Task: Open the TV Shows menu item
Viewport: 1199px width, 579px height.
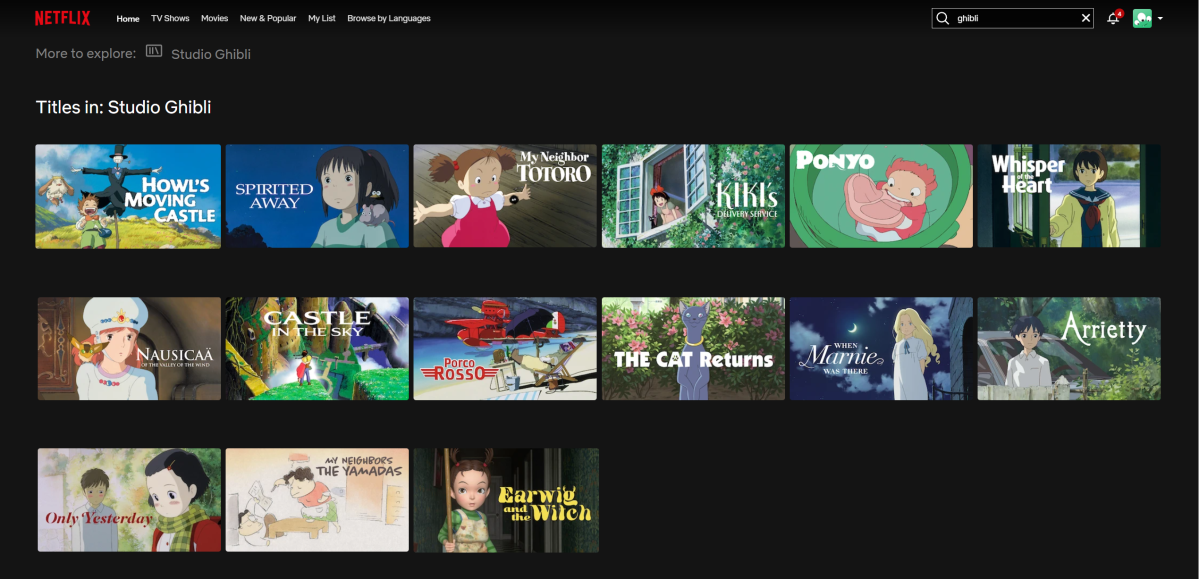Action: click(170, 18)
